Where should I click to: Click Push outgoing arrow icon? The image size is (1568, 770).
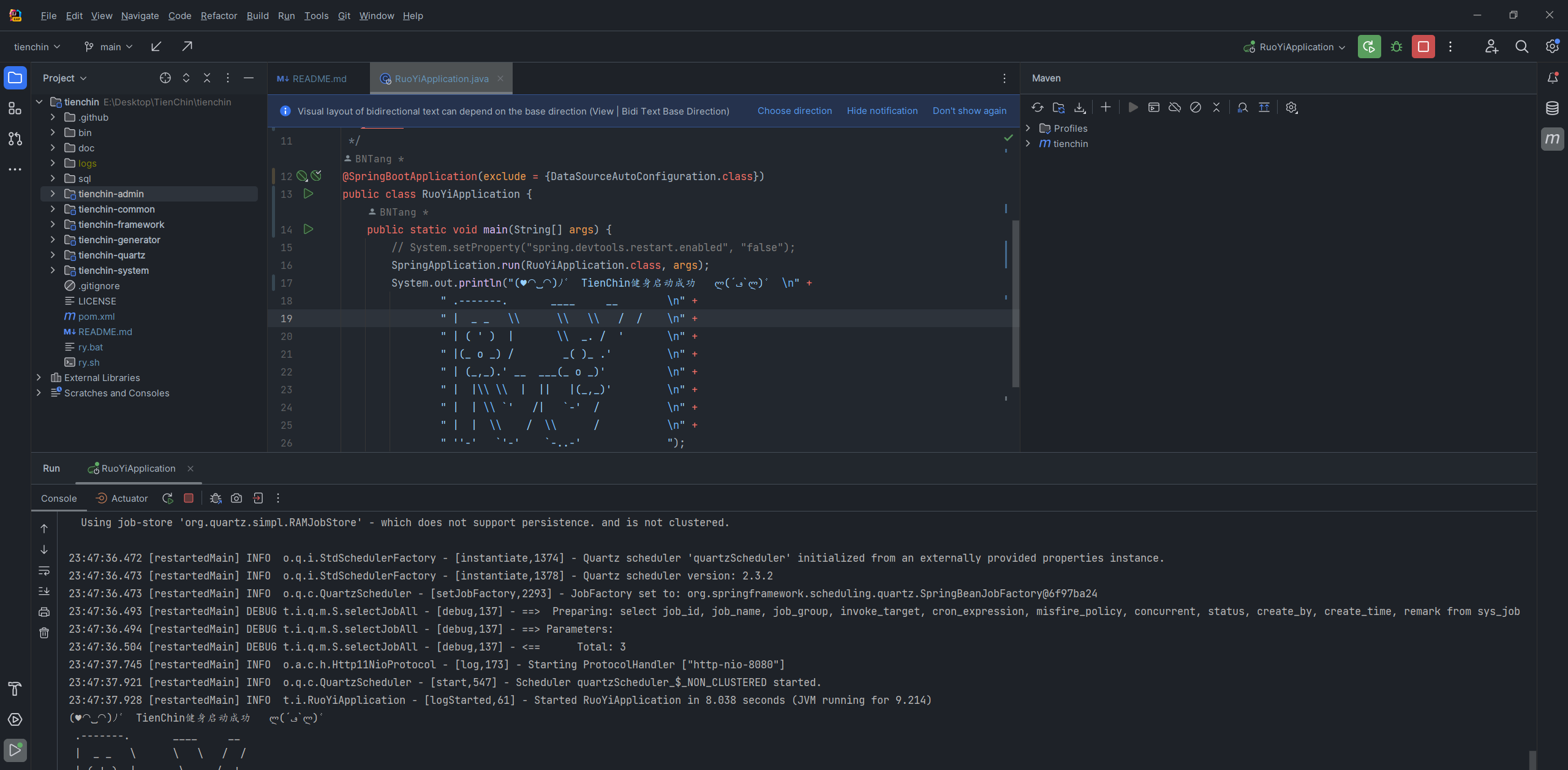coord(187,47)
